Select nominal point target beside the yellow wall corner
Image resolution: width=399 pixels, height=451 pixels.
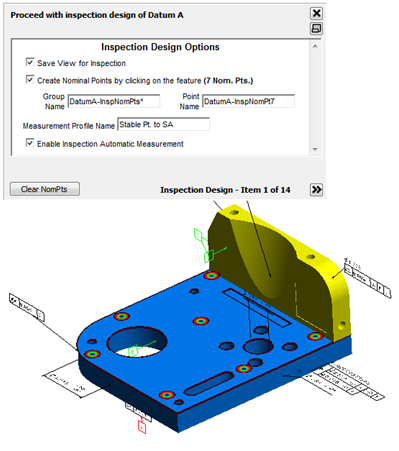point(211,276)
